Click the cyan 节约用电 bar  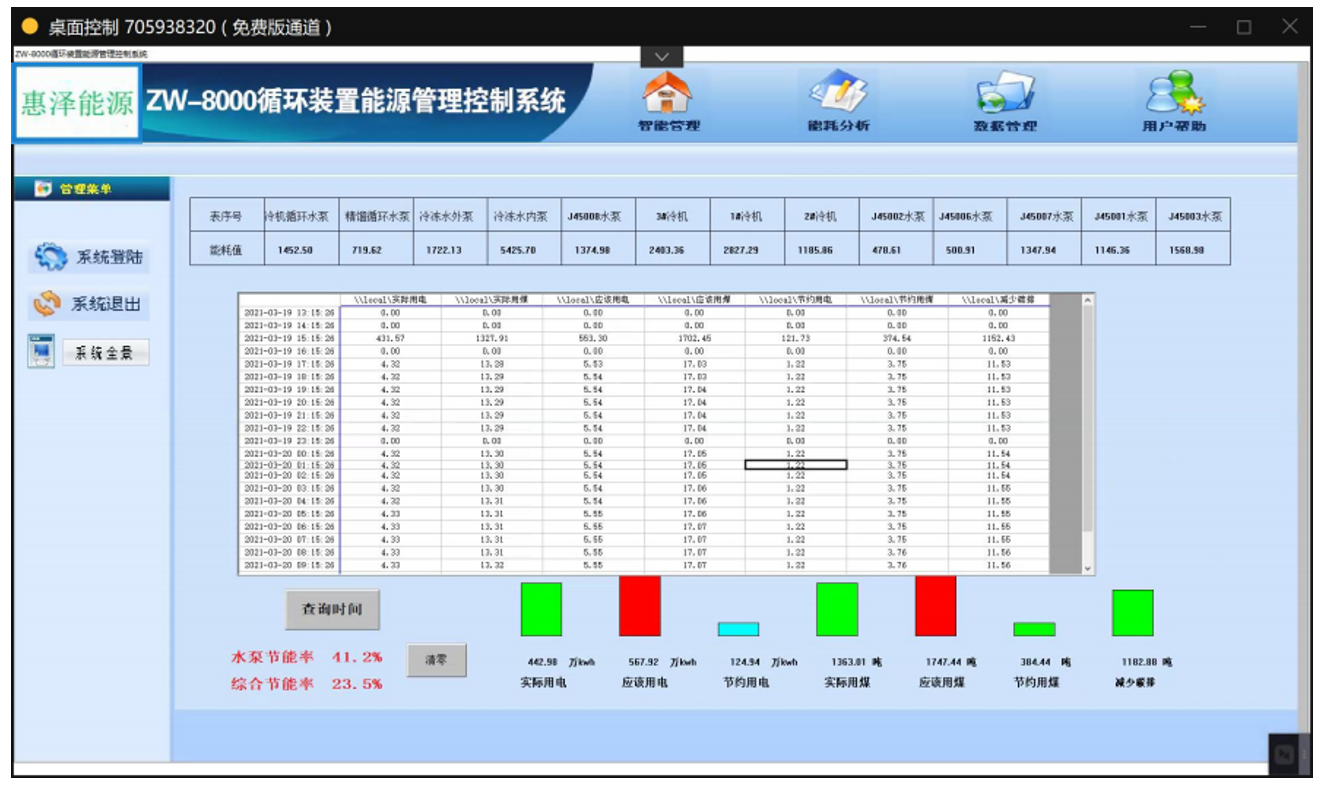[x=738, y=629]
